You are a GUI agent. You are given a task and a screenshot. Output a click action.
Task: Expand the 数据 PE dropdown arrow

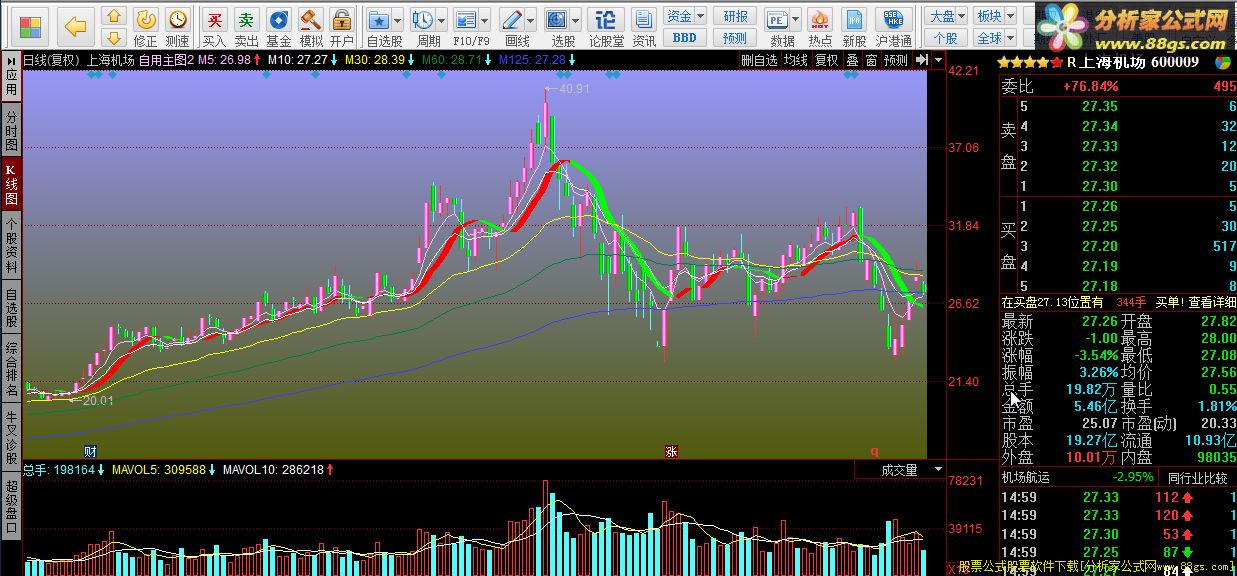[797, 20]
